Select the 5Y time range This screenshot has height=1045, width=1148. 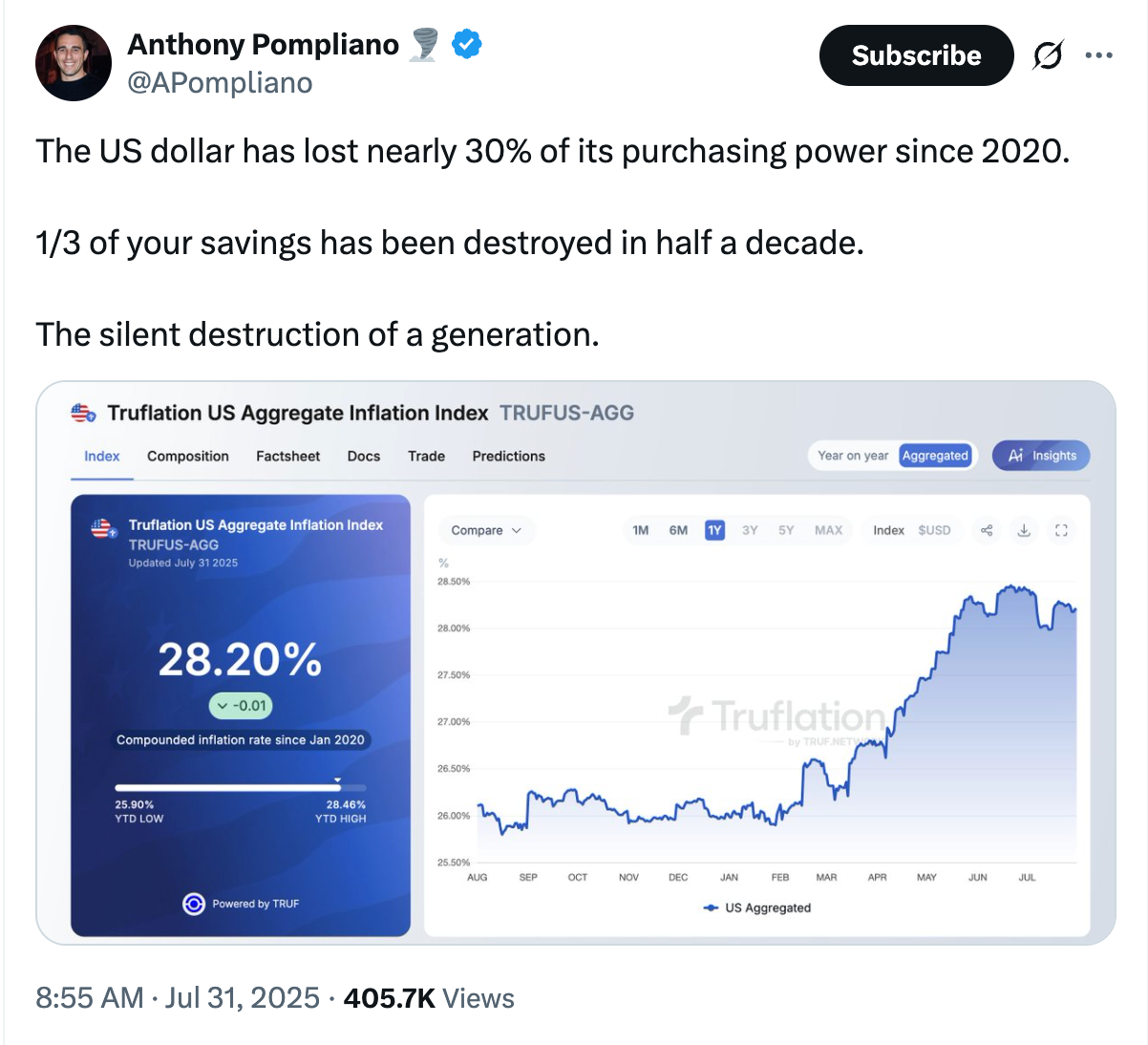pos(787,530)
